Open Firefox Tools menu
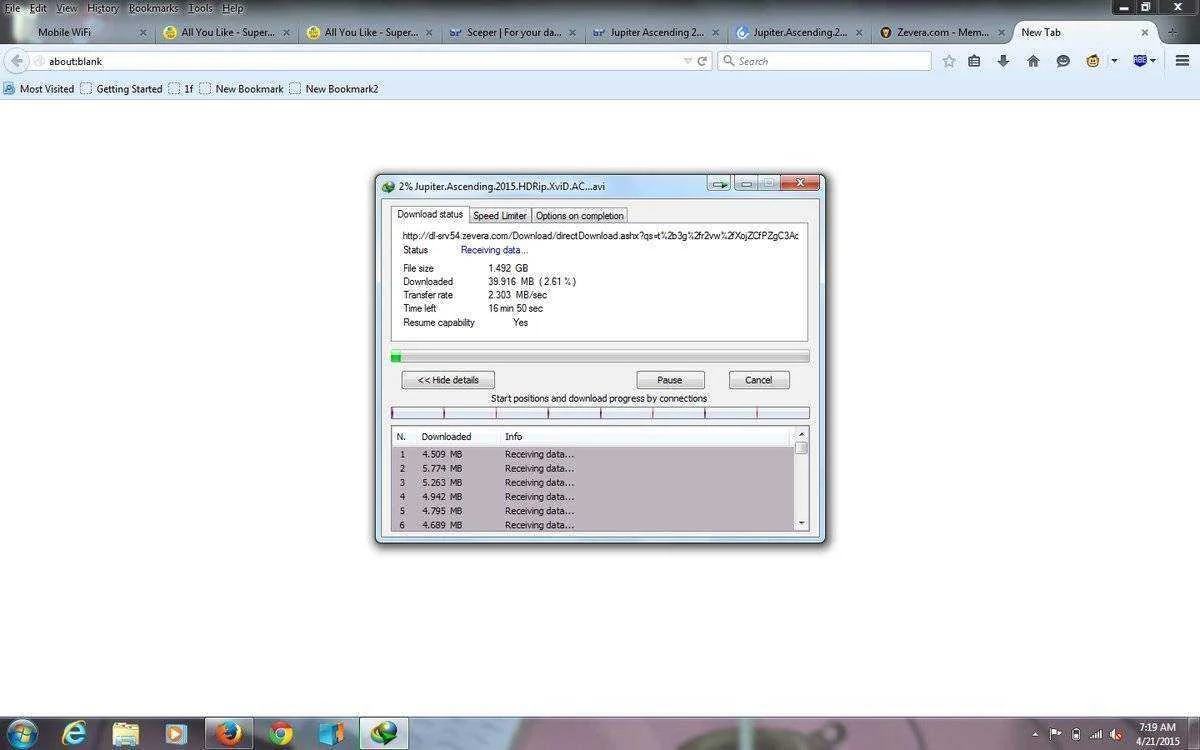 201,8
